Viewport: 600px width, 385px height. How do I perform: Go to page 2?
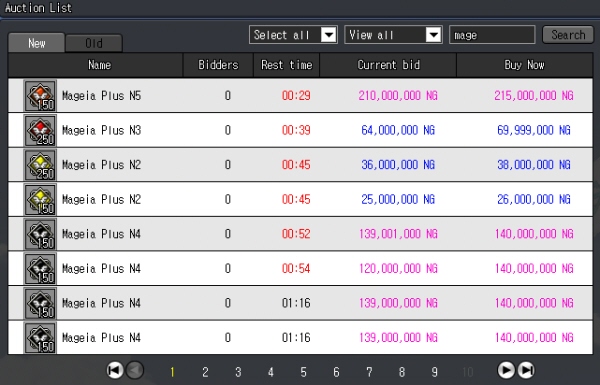coord(205,372)
